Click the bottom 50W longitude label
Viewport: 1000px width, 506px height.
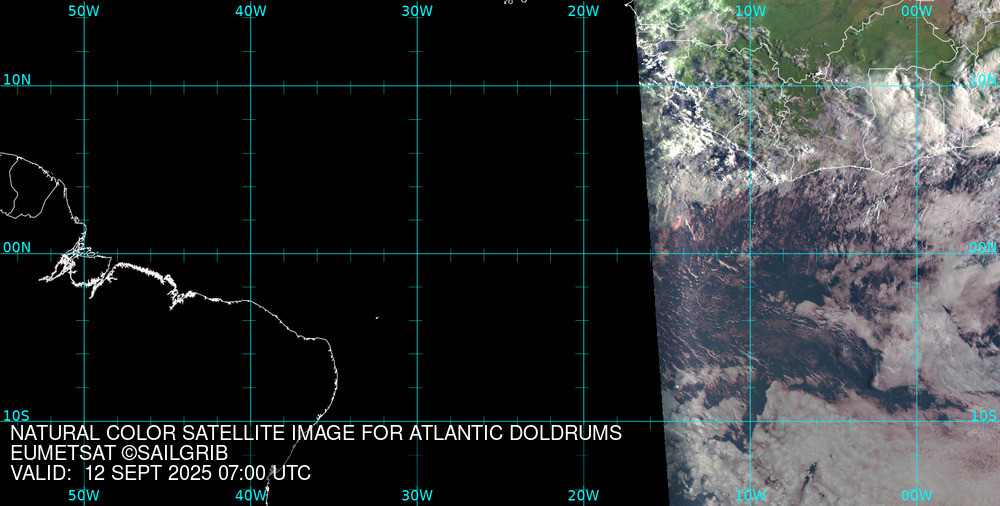84,495
